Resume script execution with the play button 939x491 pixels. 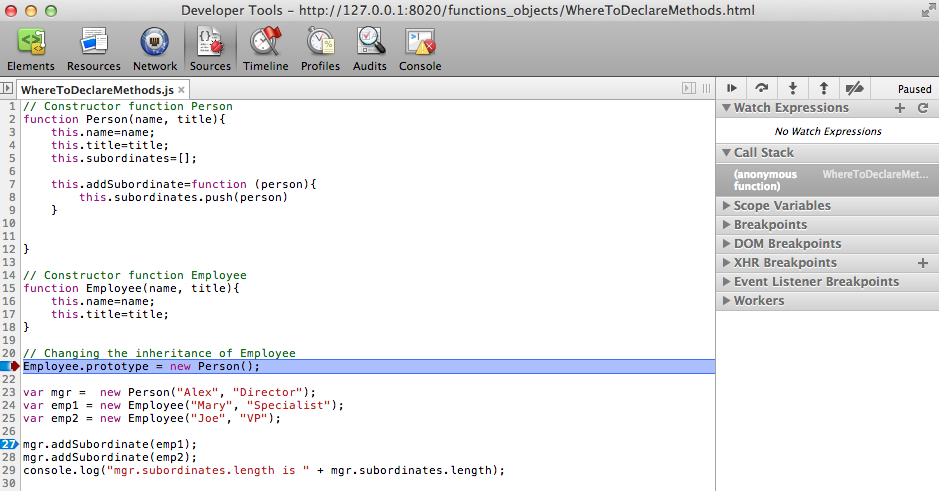(732, 89)
